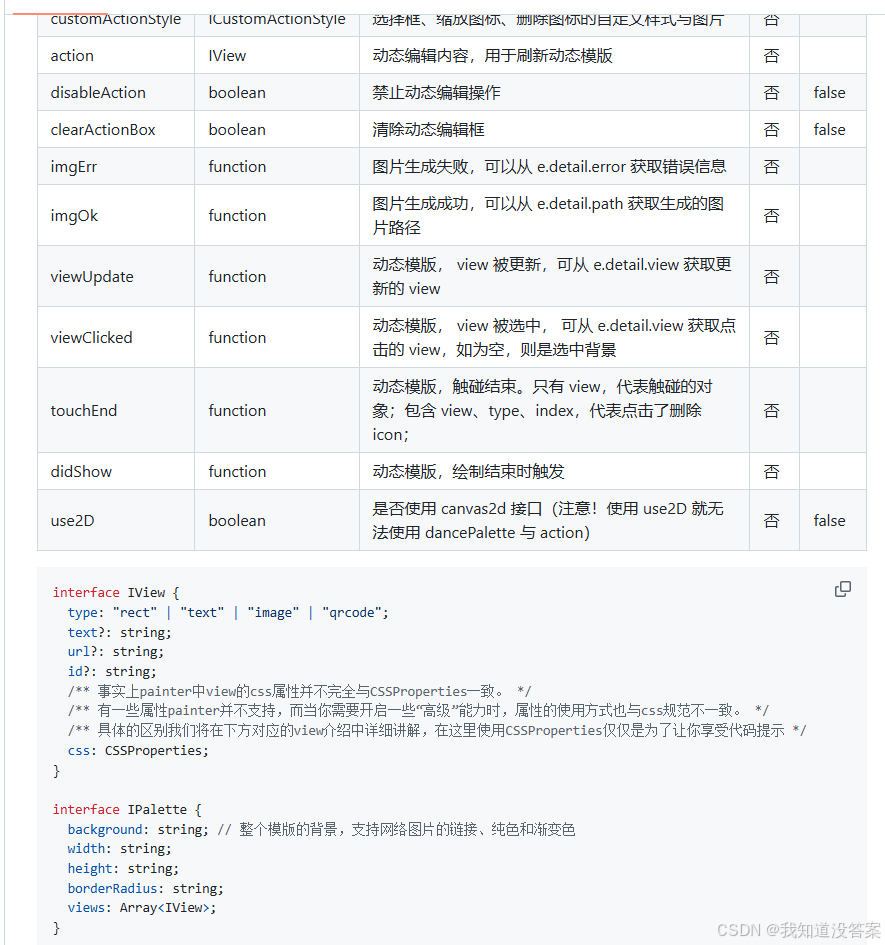Click description mentioning e.detail.path
The width and height of the screenshot is (885, 945).
coord(547,216)
